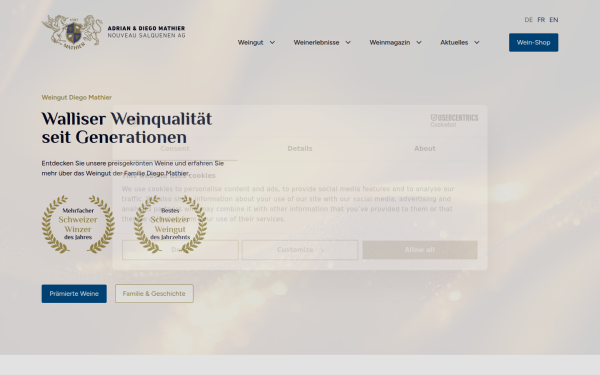Select the Consent tab in the cookie dialog
The width and height of the screenshot is (600, 375).
[175, 148]
